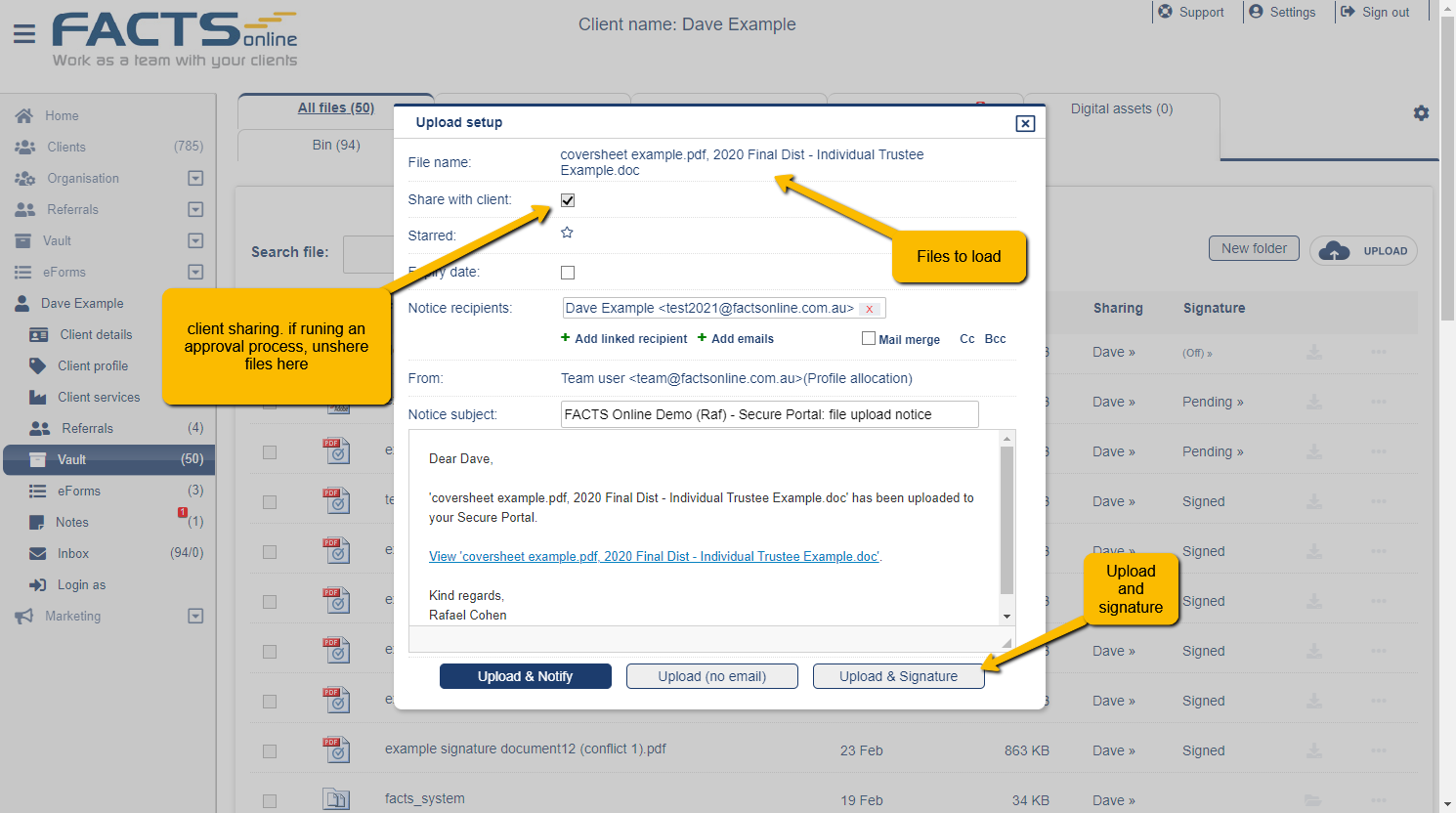Click the cloud UPLOAD button
This screenshot has width=1456, height=813.
[x=1363, y=251]
